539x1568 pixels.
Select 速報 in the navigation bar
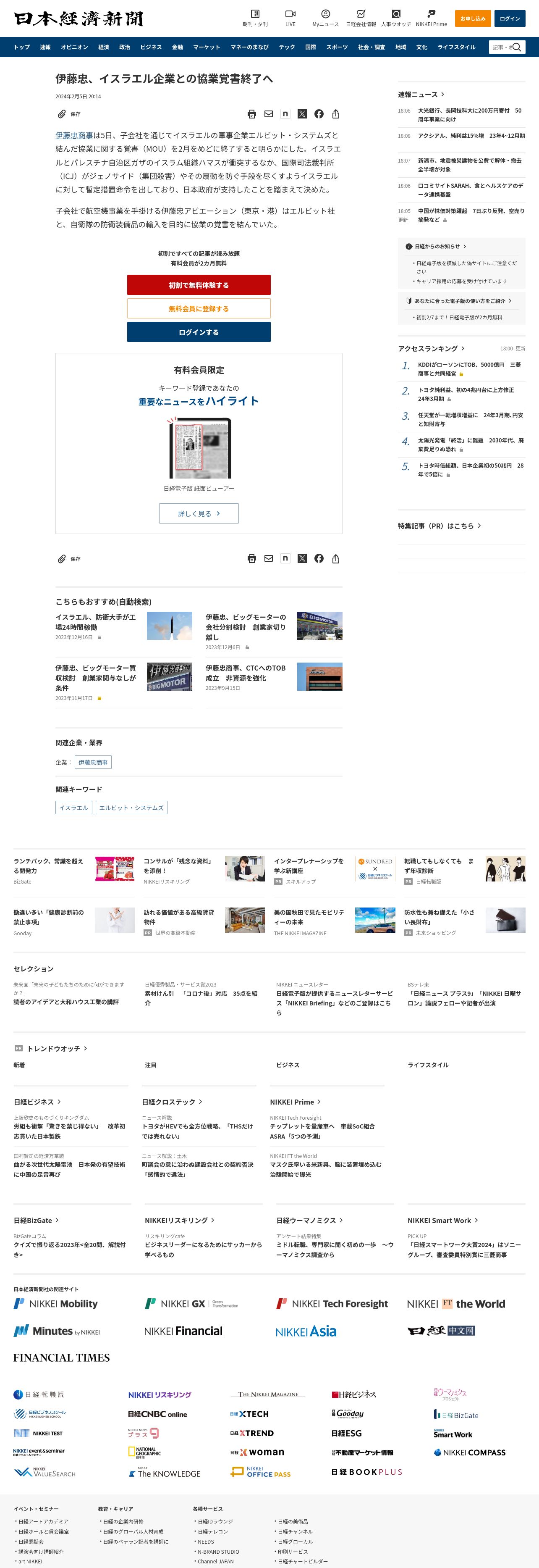click(46, 47)
